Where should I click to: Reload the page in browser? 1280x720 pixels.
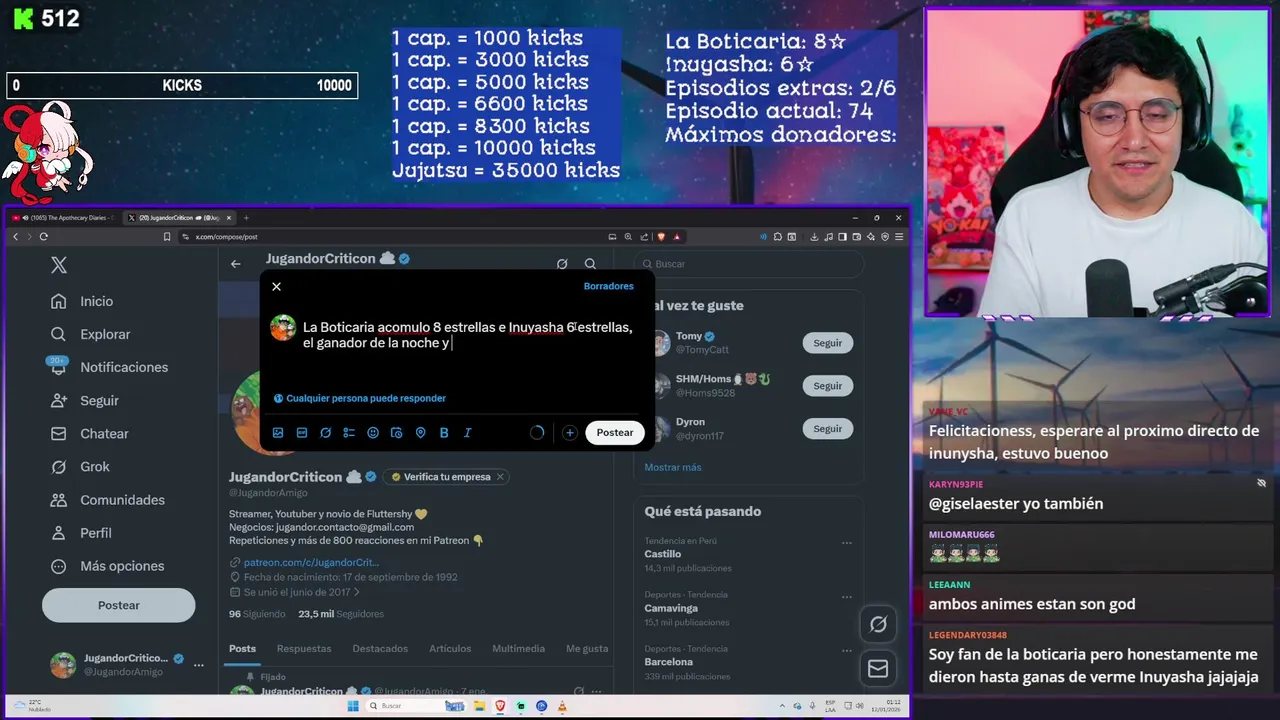click(x=44, y=237)
